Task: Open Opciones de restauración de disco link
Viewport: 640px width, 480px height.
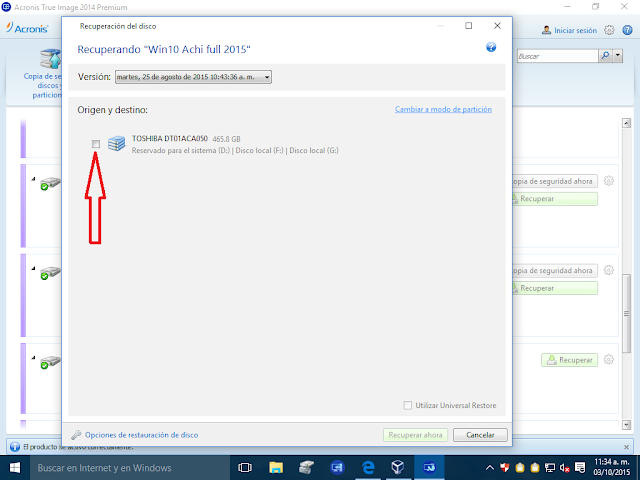Action: coord(142,435)
